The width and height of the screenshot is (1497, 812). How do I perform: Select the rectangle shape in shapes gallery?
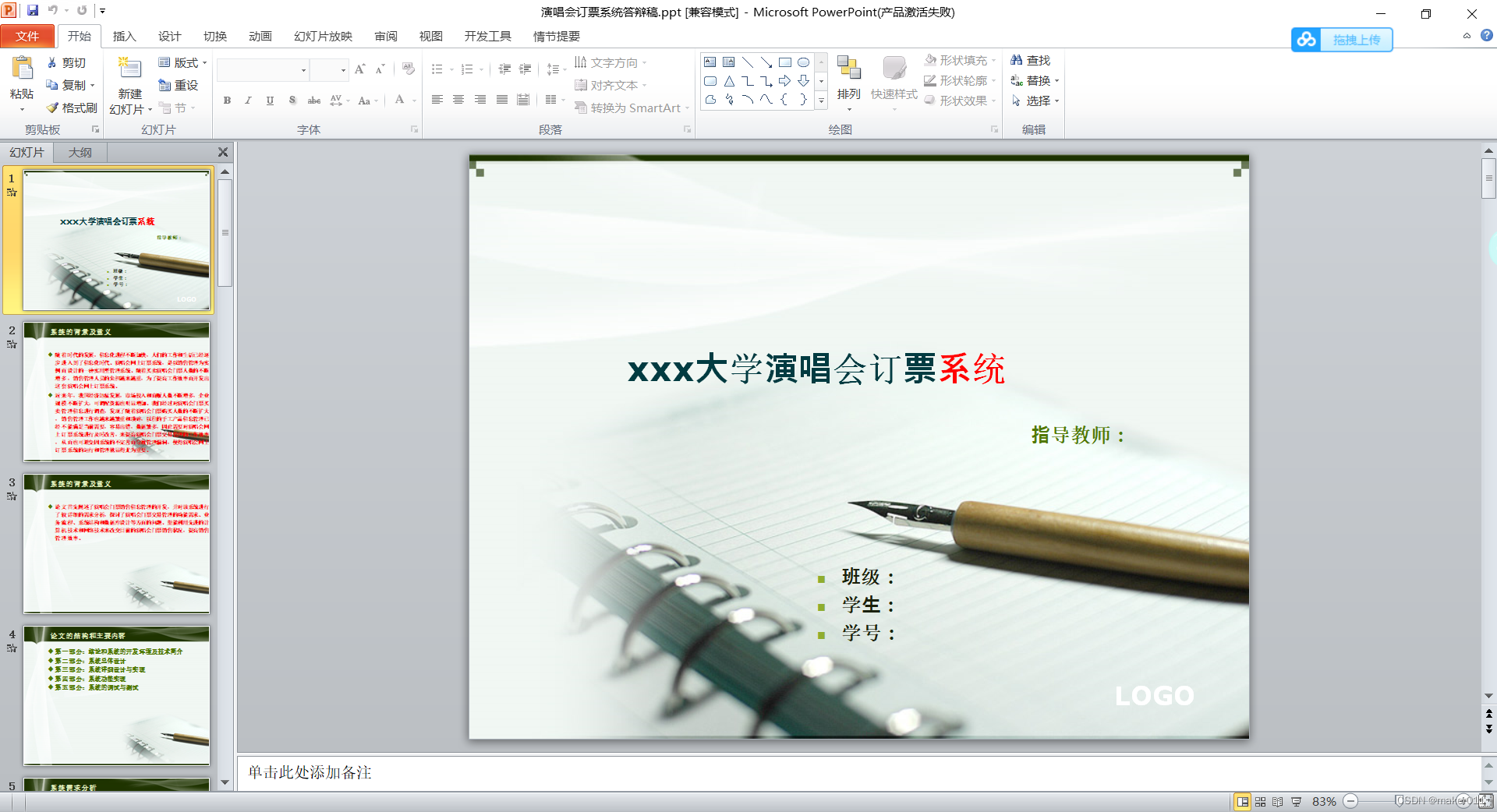[x=784, y=62]
